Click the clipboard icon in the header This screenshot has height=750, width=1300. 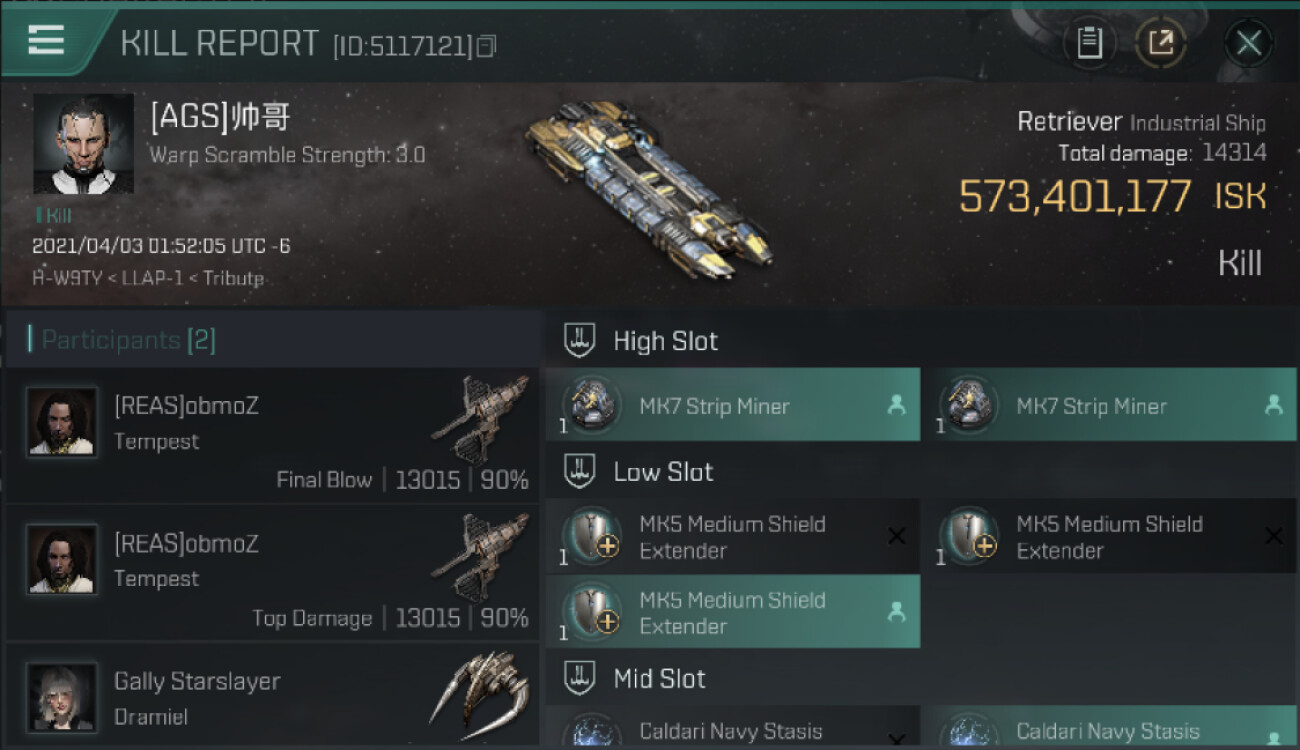1089,43
